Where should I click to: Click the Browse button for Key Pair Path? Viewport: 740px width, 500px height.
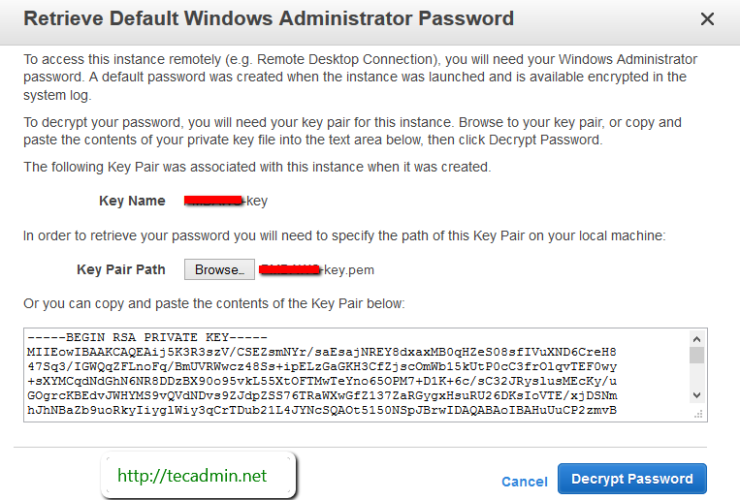coord(218,270)
